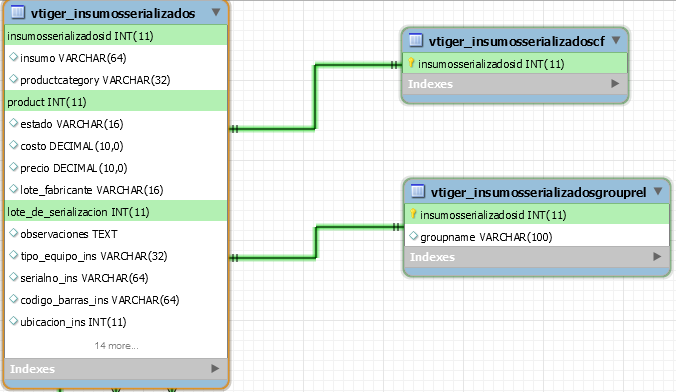The width and height of the screenshot is (676, 392).
Task: Click the vtiger_insumosserializadoscf table icon
Action: tap(416, 40)
